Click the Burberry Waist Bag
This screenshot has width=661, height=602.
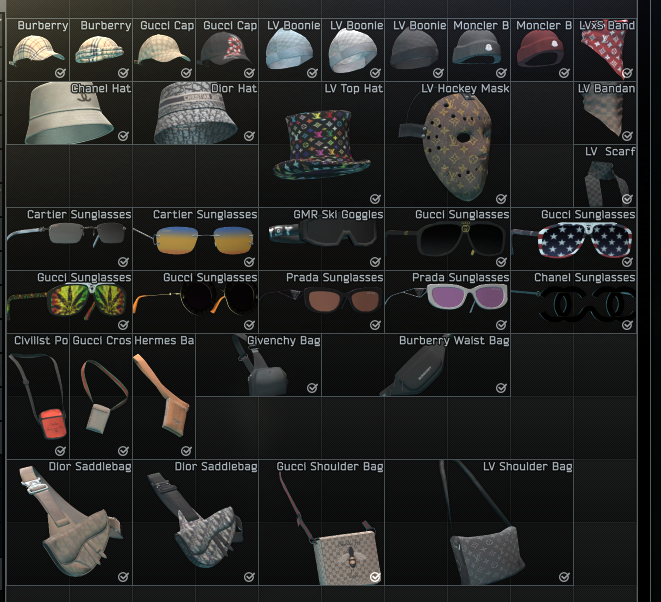click(x=416, y=365)
